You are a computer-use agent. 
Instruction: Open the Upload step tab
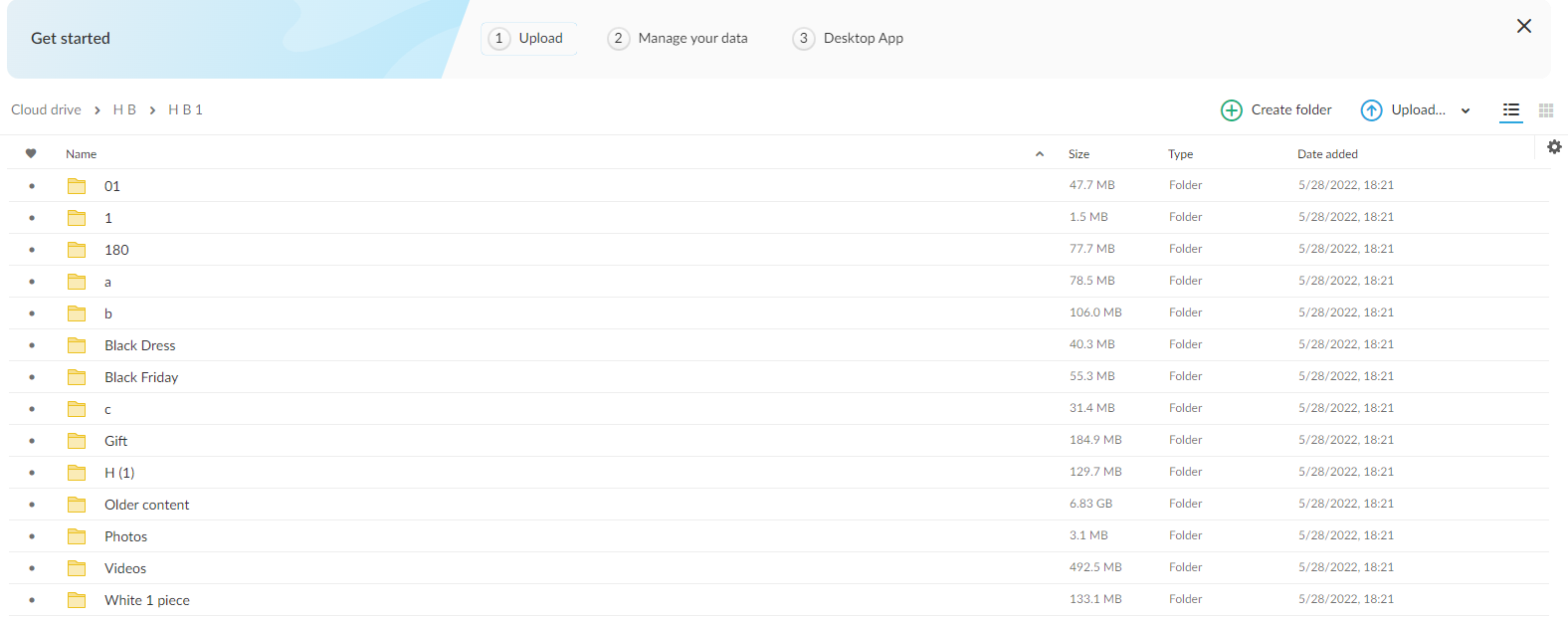point(528,39)
